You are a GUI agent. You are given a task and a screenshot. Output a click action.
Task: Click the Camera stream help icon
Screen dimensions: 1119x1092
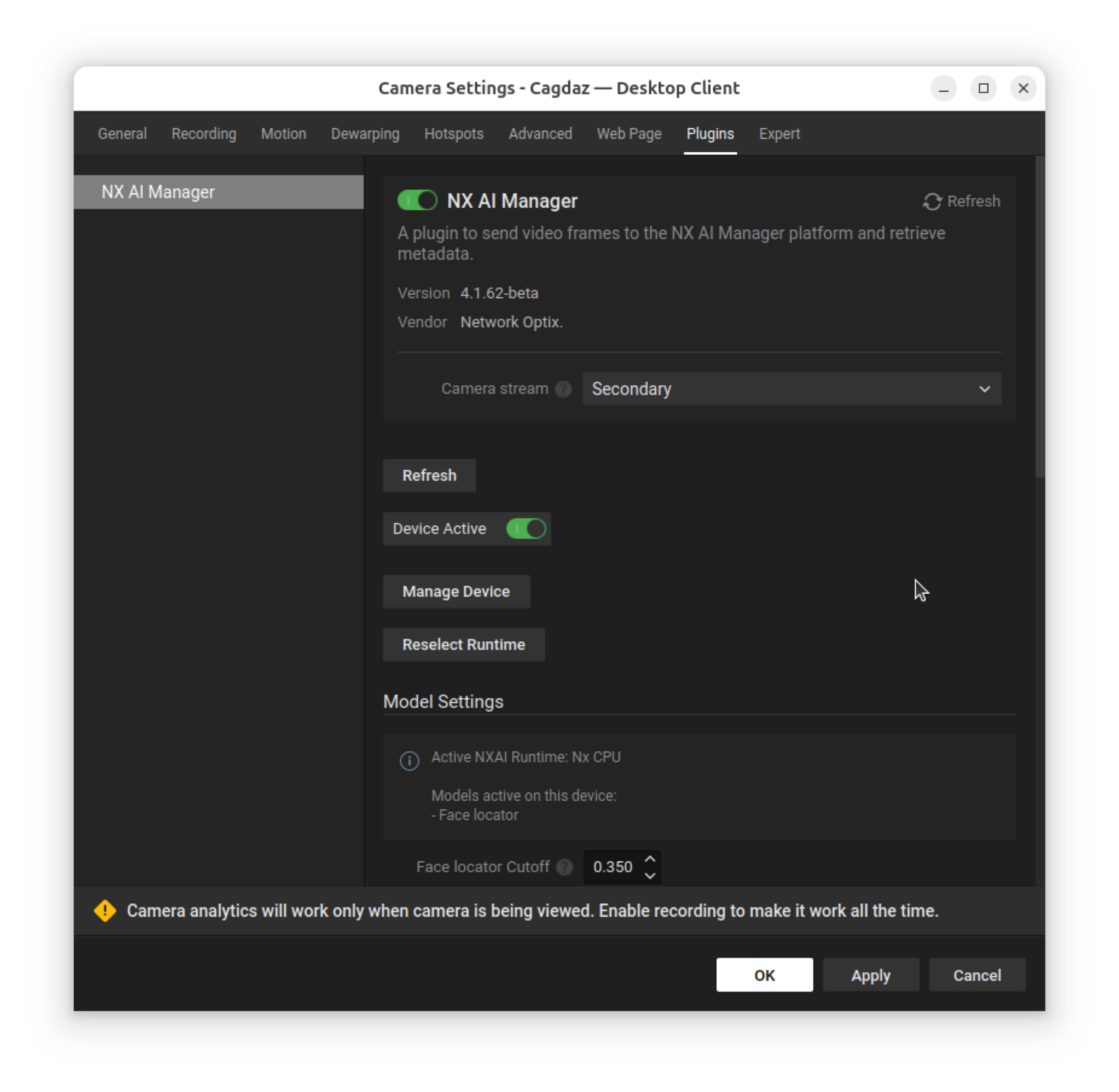coord(563,389)
